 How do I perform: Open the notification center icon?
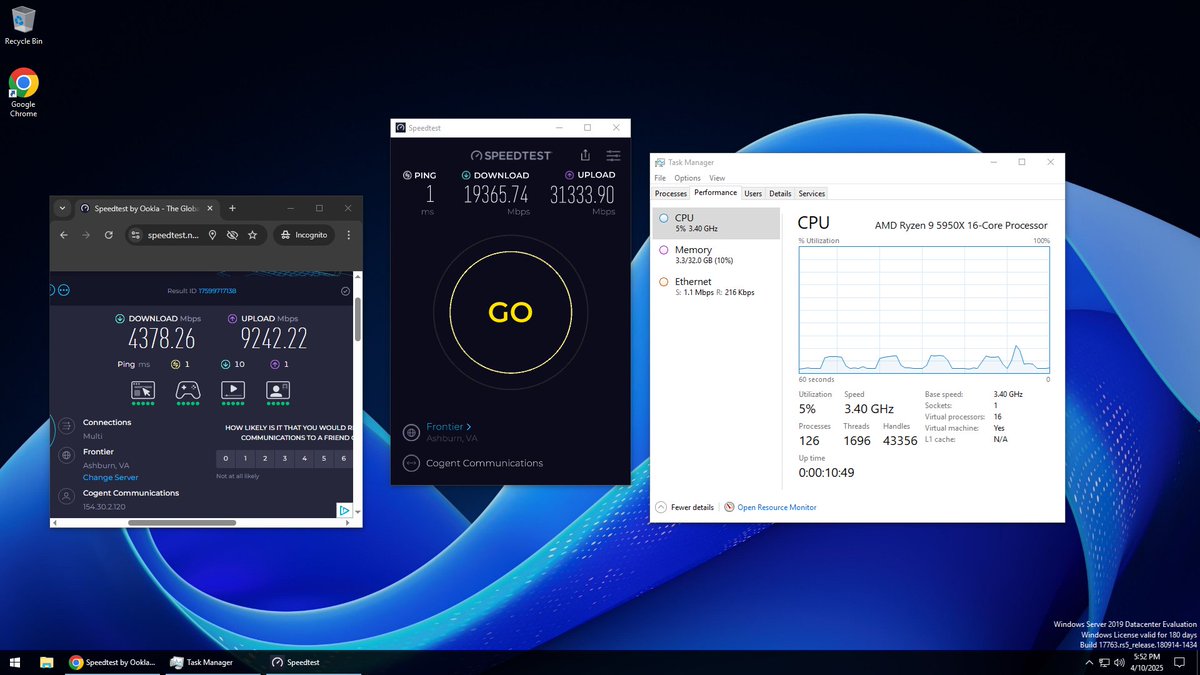point(1180,662)
